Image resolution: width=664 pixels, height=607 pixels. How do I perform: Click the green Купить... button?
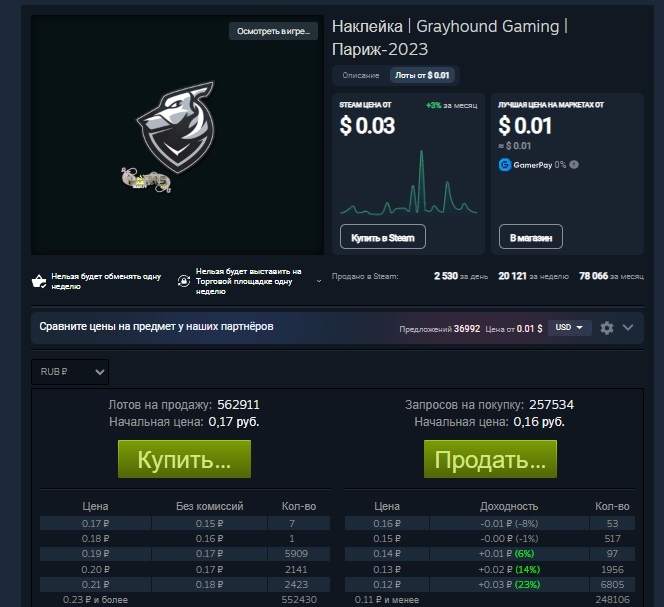point(184,459)
